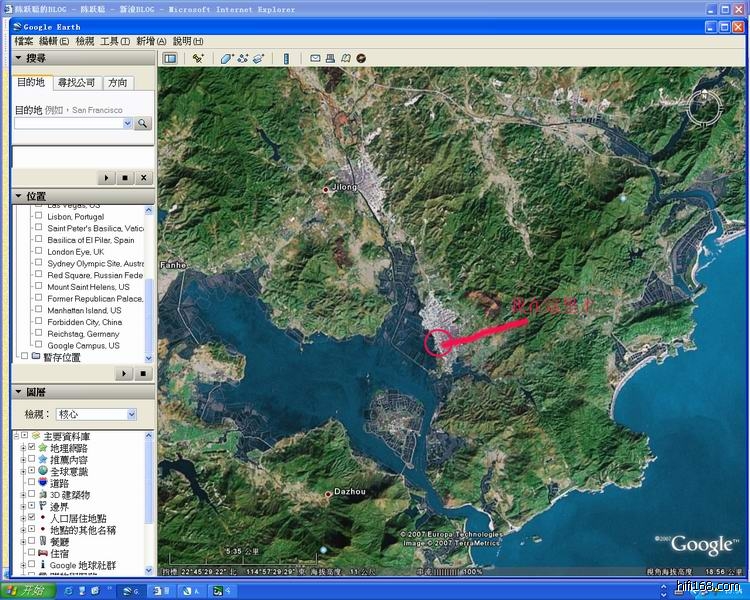Click the add polygon toolbar icon

(x=227, y=59)
